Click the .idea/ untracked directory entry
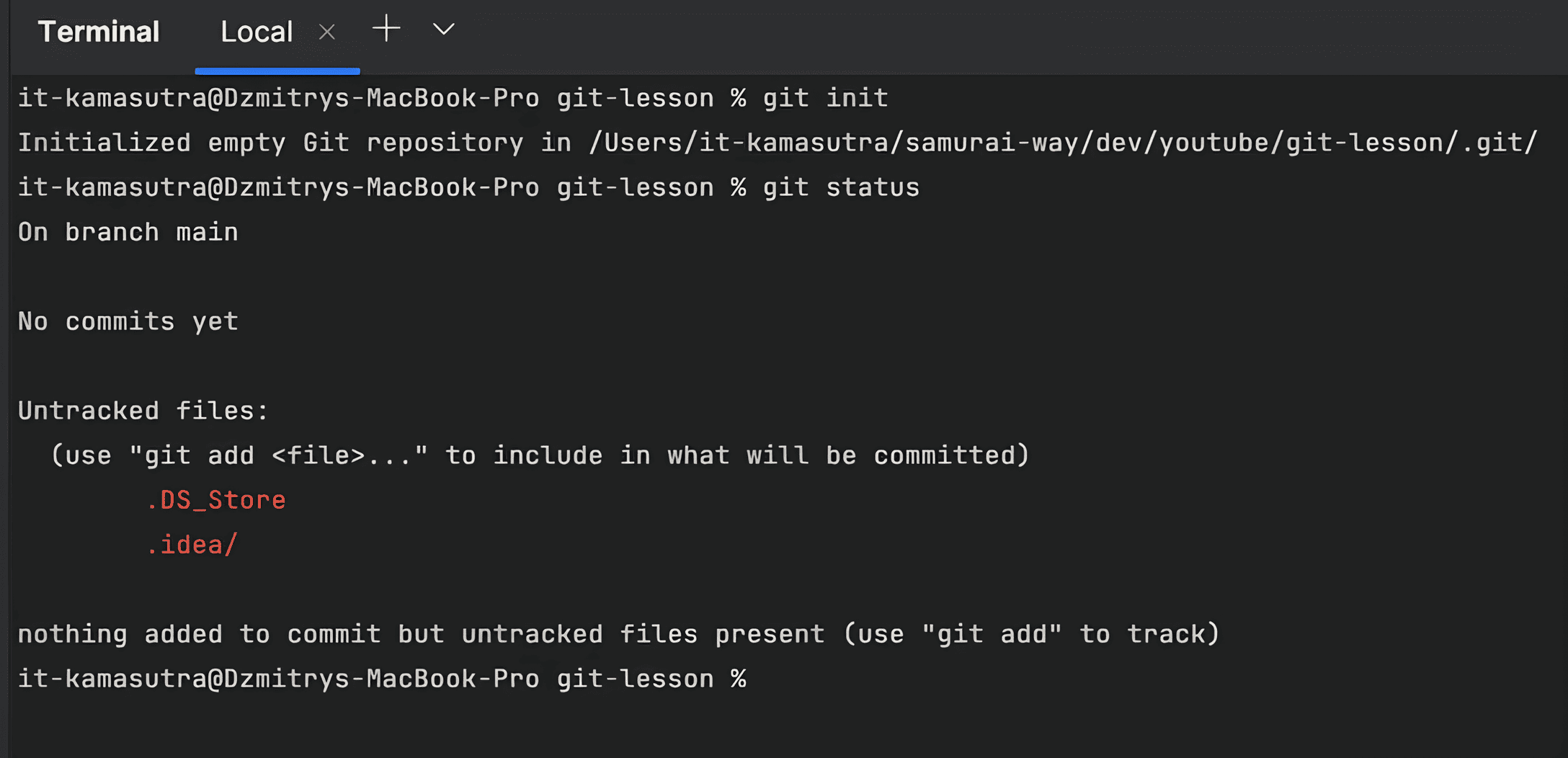This screenshot has width=1568, height=758. (x=192, y=545)
